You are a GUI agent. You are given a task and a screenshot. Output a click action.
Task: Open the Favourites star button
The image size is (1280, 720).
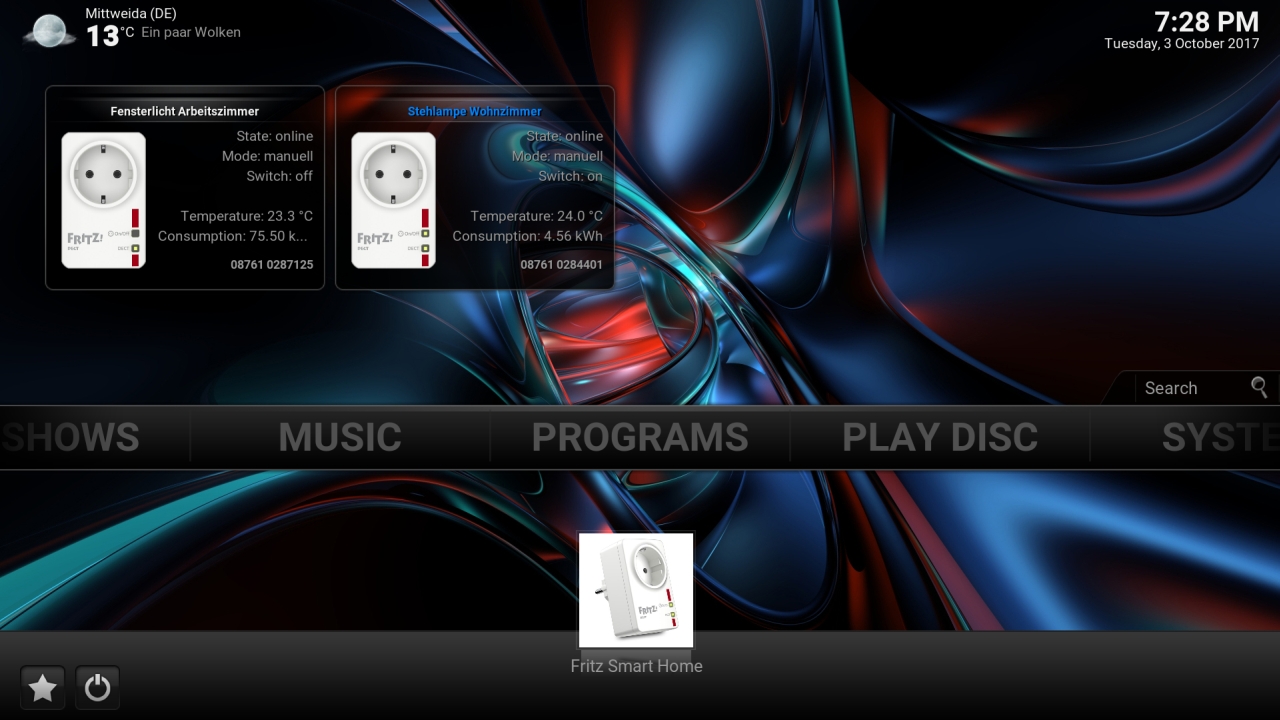[x=42, y=688]
